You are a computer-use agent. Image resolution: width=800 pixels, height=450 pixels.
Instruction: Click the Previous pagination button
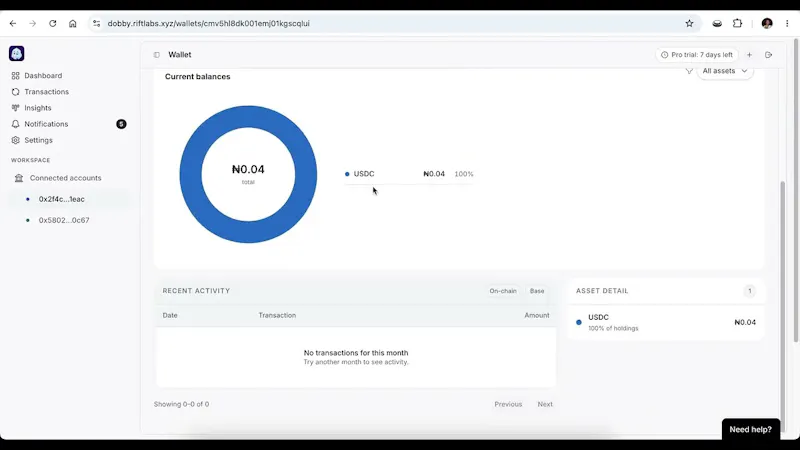coord(508,404)
